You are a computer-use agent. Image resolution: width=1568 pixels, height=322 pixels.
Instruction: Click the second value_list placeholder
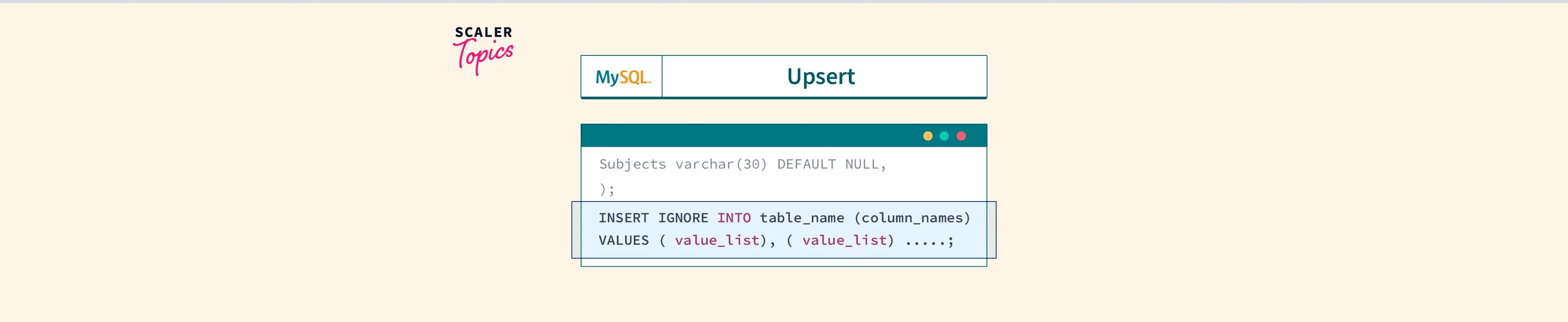tap(844, 241)
